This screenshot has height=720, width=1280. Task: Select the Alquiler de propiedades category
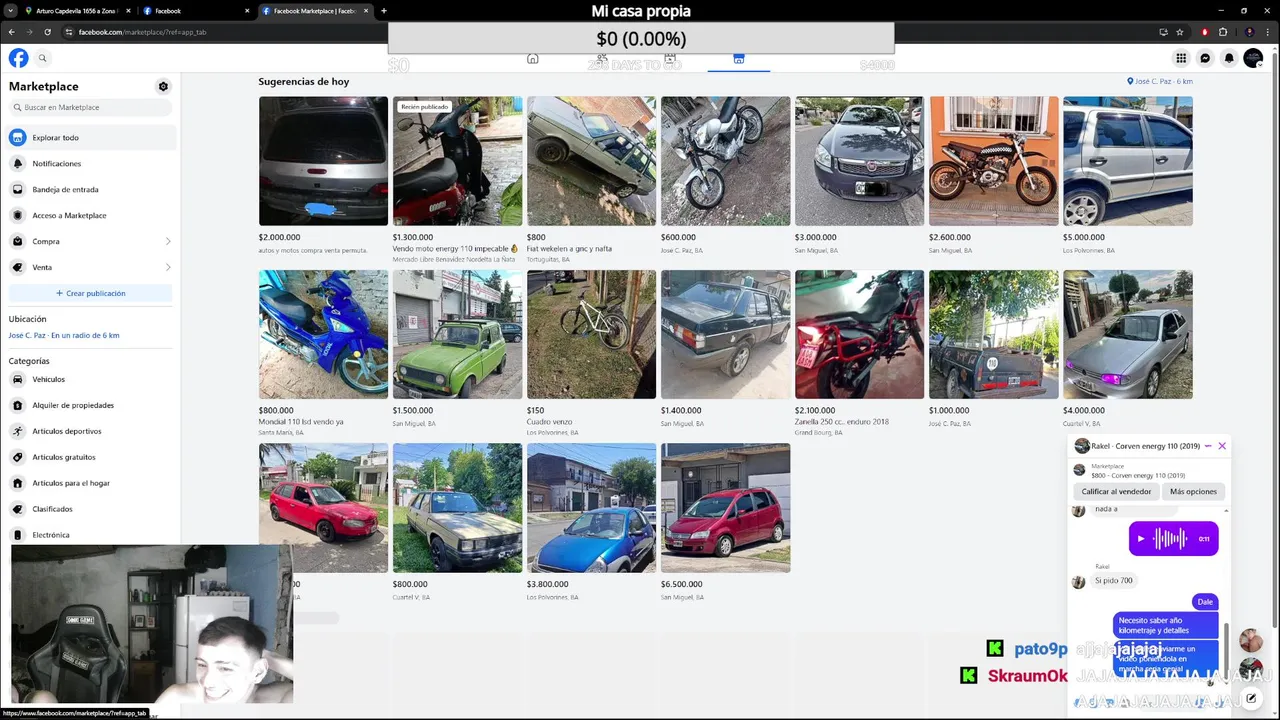pyautogui.click(x=90, y=405)
